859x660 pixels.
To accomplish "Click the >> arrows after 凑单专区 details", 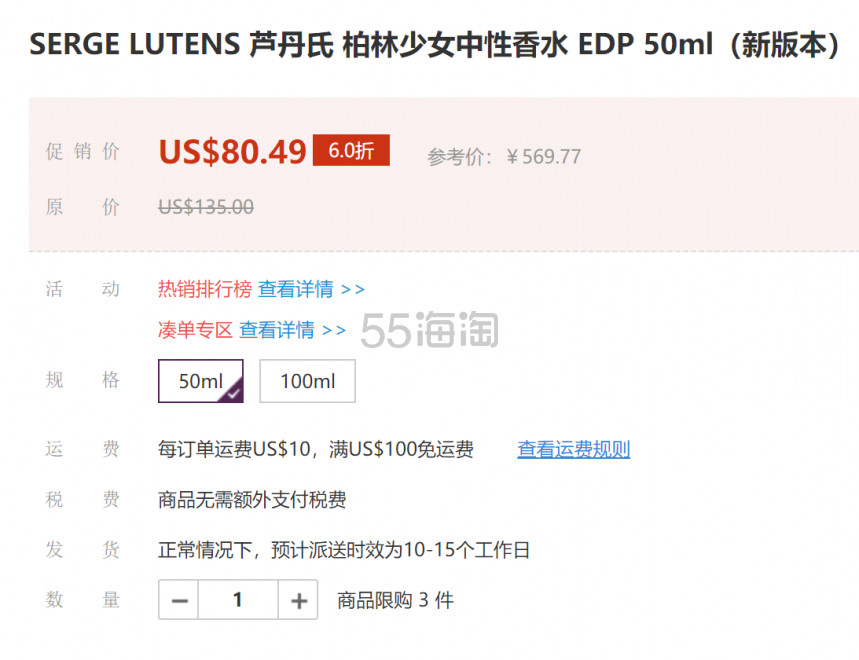I will 334,331.
